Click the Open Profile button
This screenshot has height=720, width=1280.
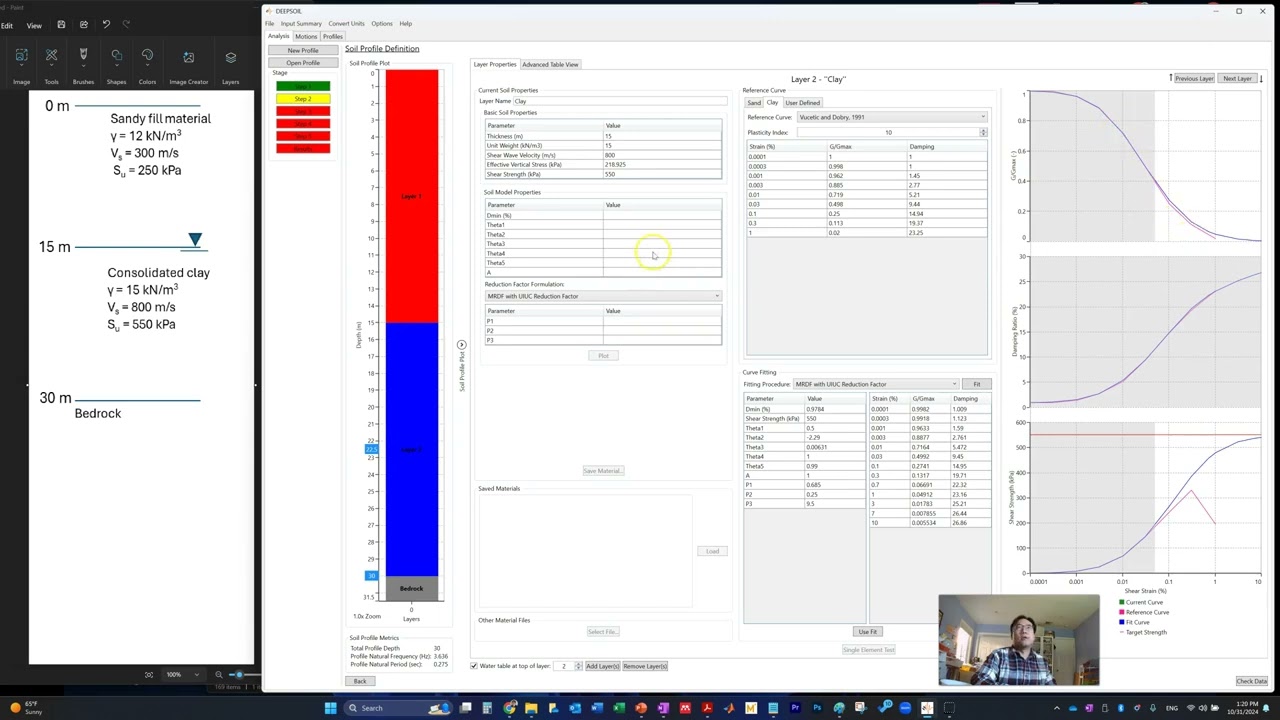[x=303, y=63]
